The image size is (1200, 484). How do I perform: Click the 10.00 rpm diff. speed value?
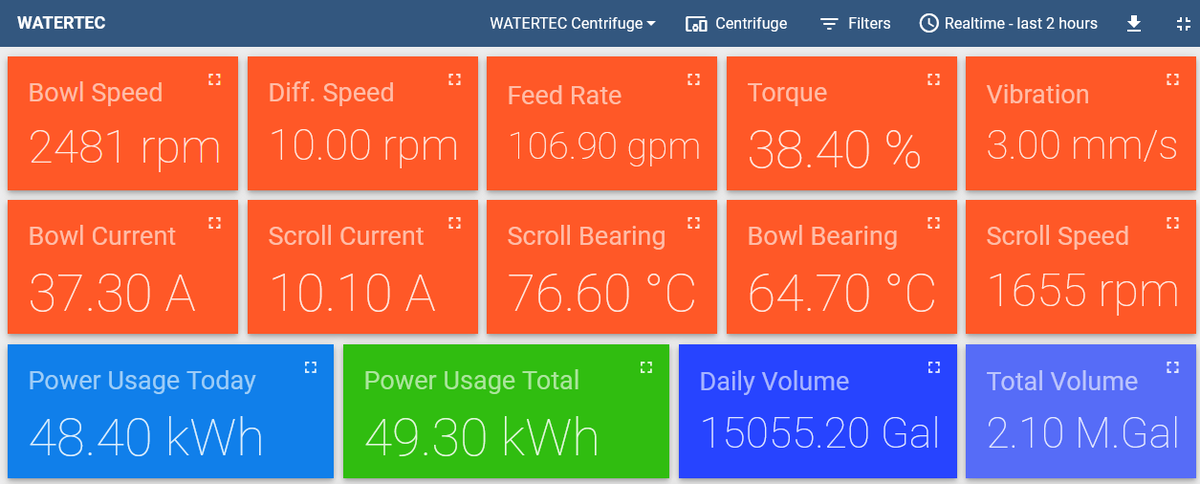[363, 146]
